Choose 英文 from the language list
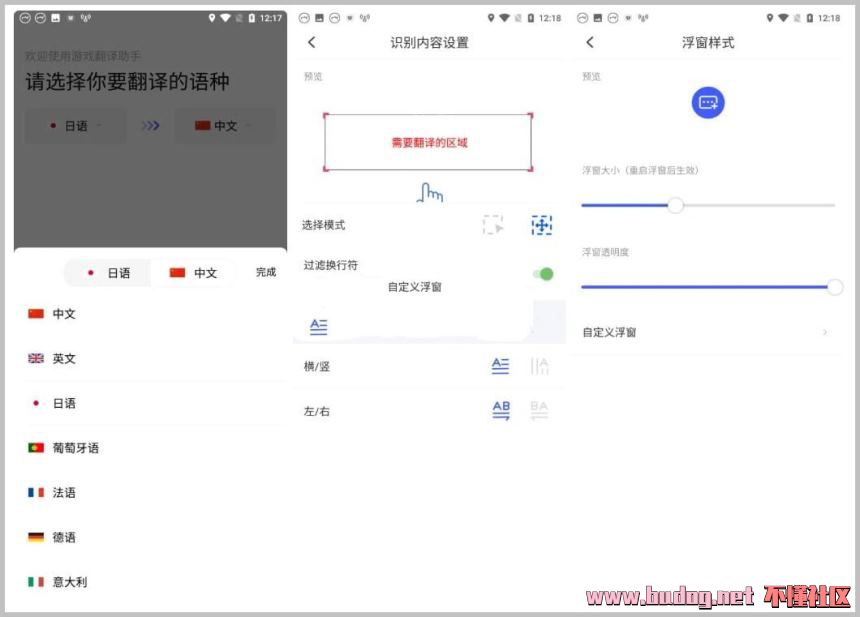 (x=64, y=358)
